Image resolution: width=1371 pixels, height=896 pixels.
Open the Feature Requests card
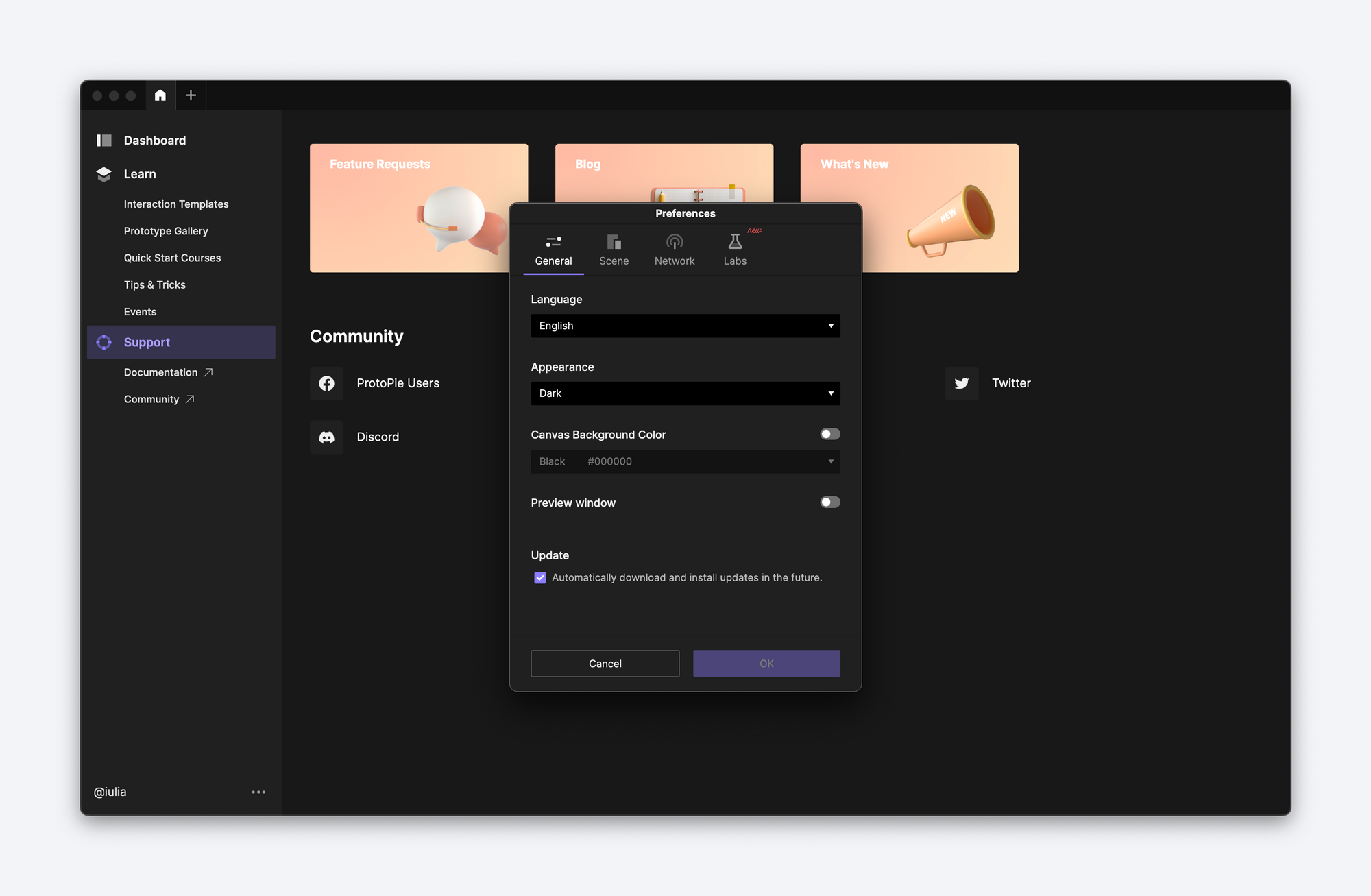tap(409, 208)
